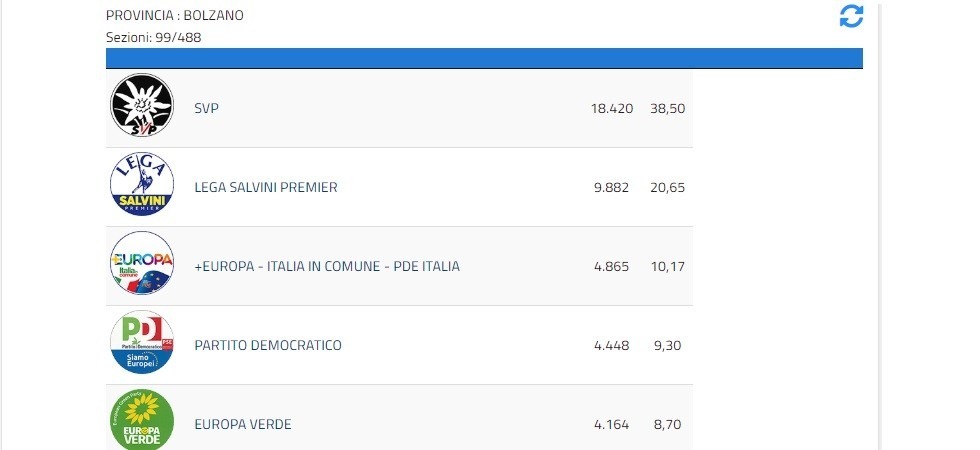Select the LEGA SALVINI PREMIER label

click(266, 187)
